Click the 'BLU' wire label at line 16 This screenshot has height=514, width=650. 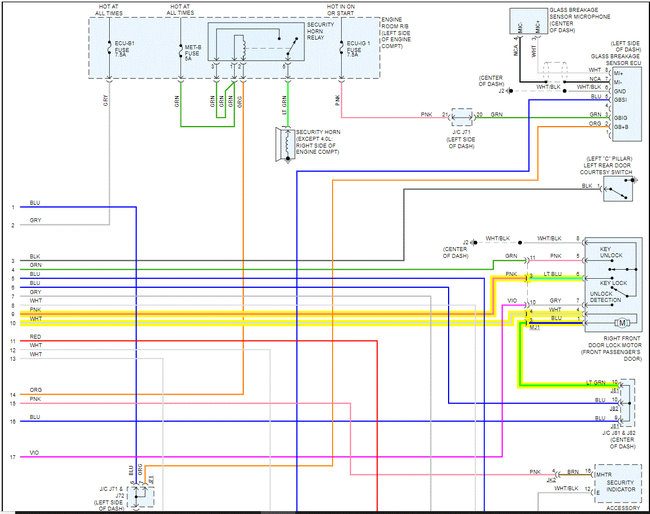(x=35, y=417)
